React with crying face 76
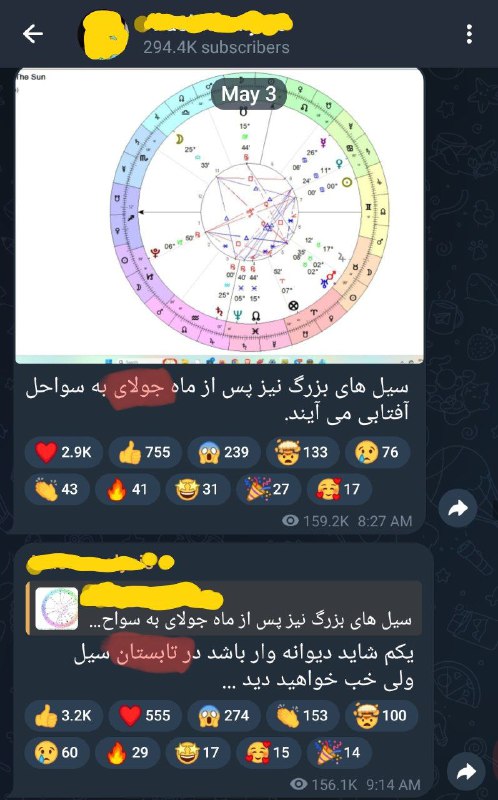Image resolution: width=498 pixels, height=800 pixels. pos(377,452)
